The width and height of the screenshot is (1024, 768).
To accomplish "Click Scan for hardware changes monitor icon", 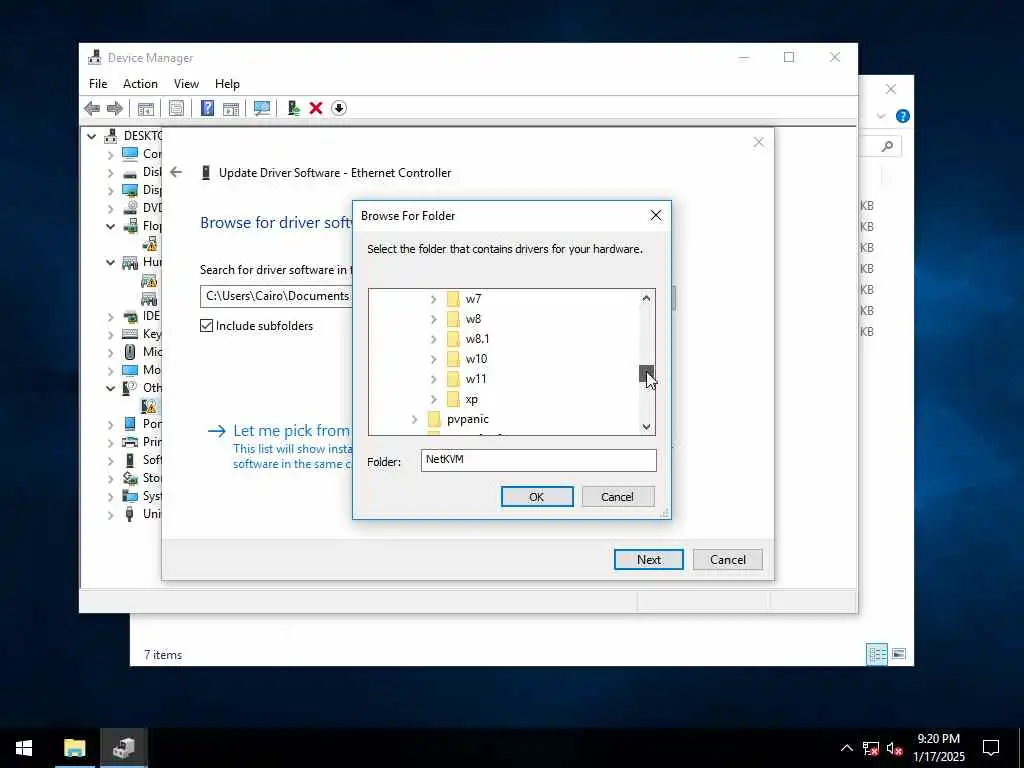I will [x=262, y=108].
